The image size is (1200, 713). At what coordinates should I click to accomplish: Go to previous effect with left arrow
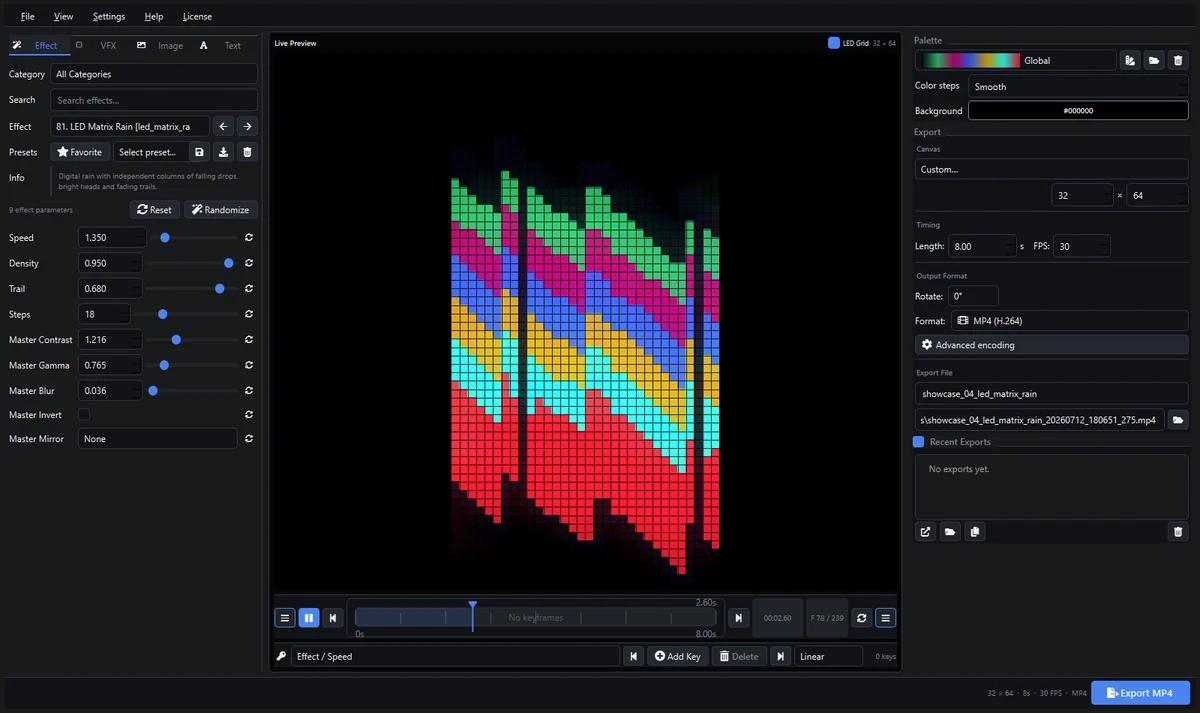click(x=224, y=126)
